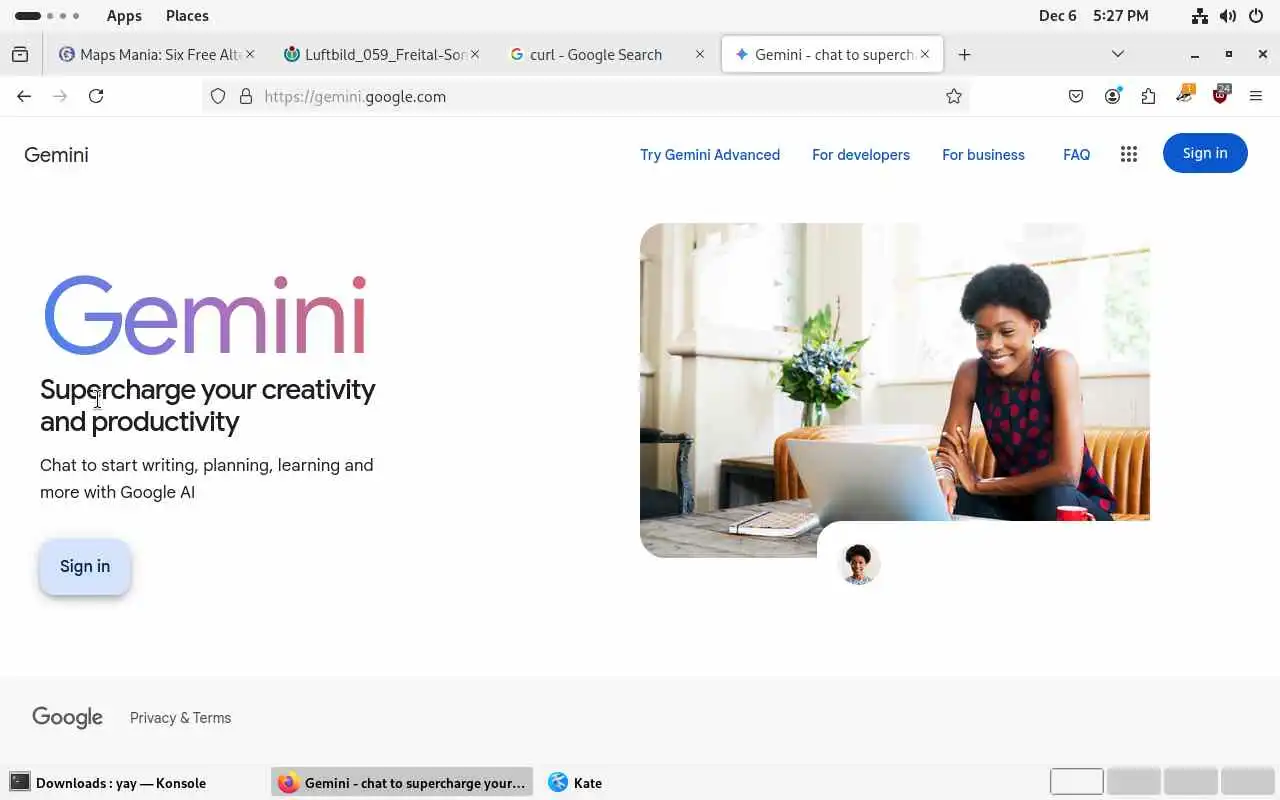Open the Apps menu in top panel

point(124,16)
